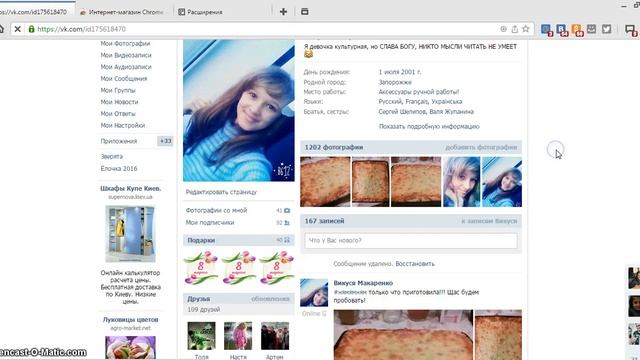Open the Twitter extension icon

pos(607,29)
